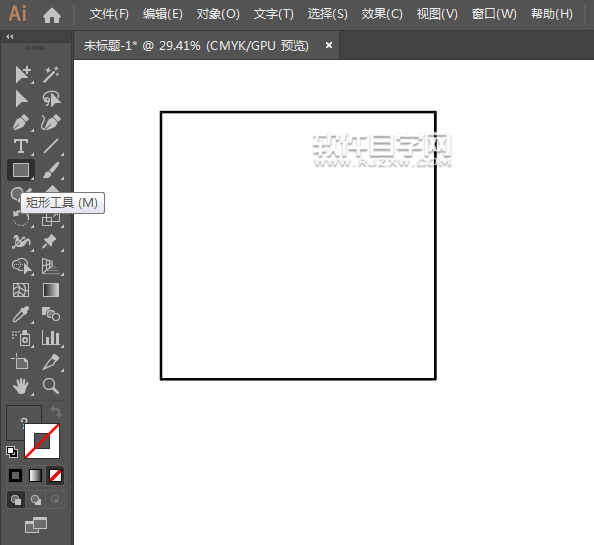
Task: Swap fill and stroke arrows
Action: point(56,411)
